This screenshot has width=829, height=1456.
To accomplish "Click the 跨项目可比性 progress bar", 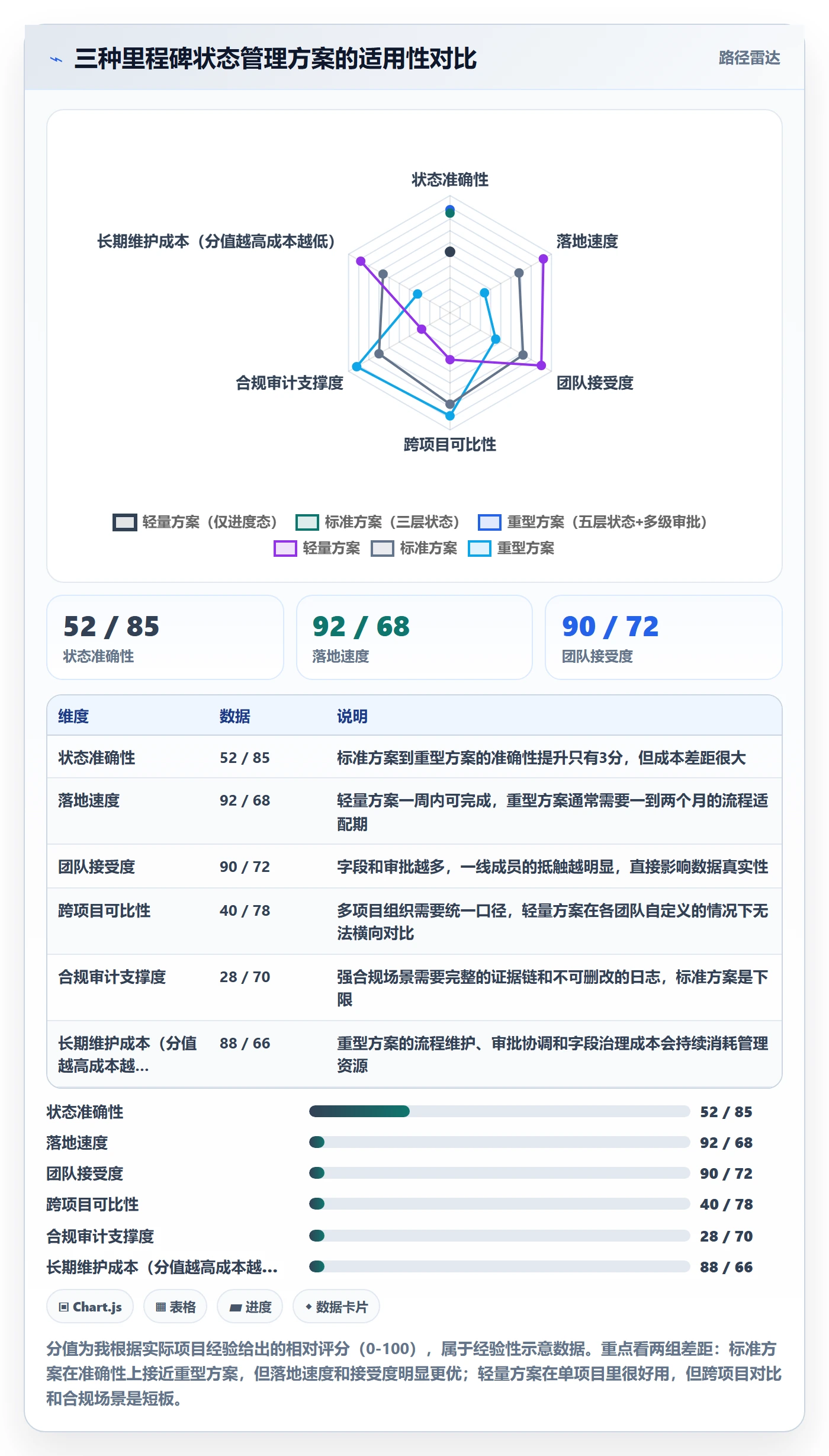I will 500,1204.
